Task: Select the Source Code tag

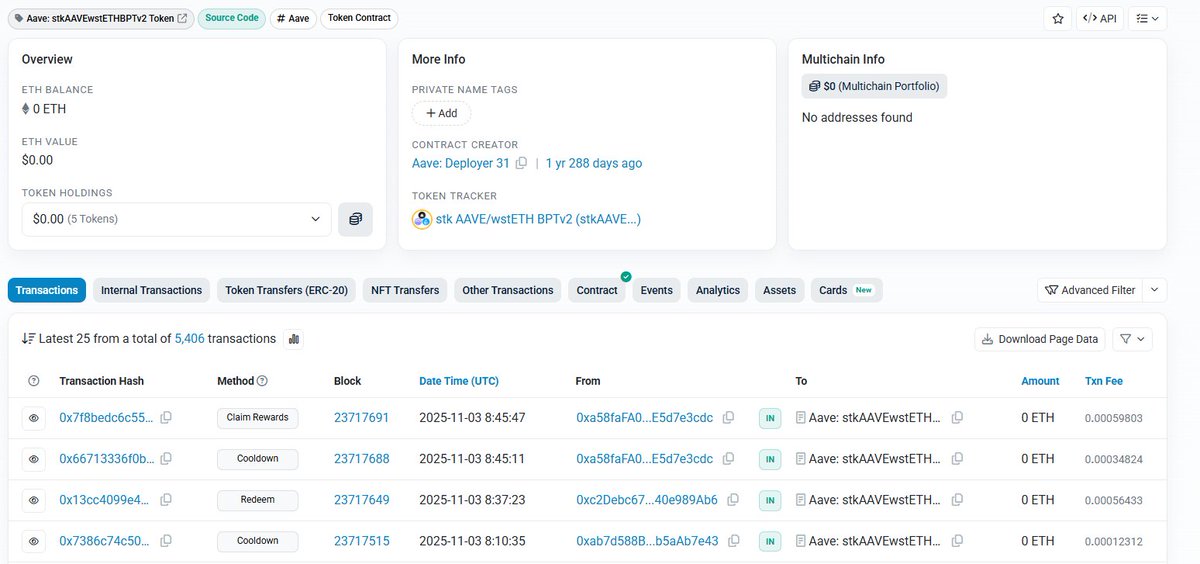Action: click(x=232, y=18)
